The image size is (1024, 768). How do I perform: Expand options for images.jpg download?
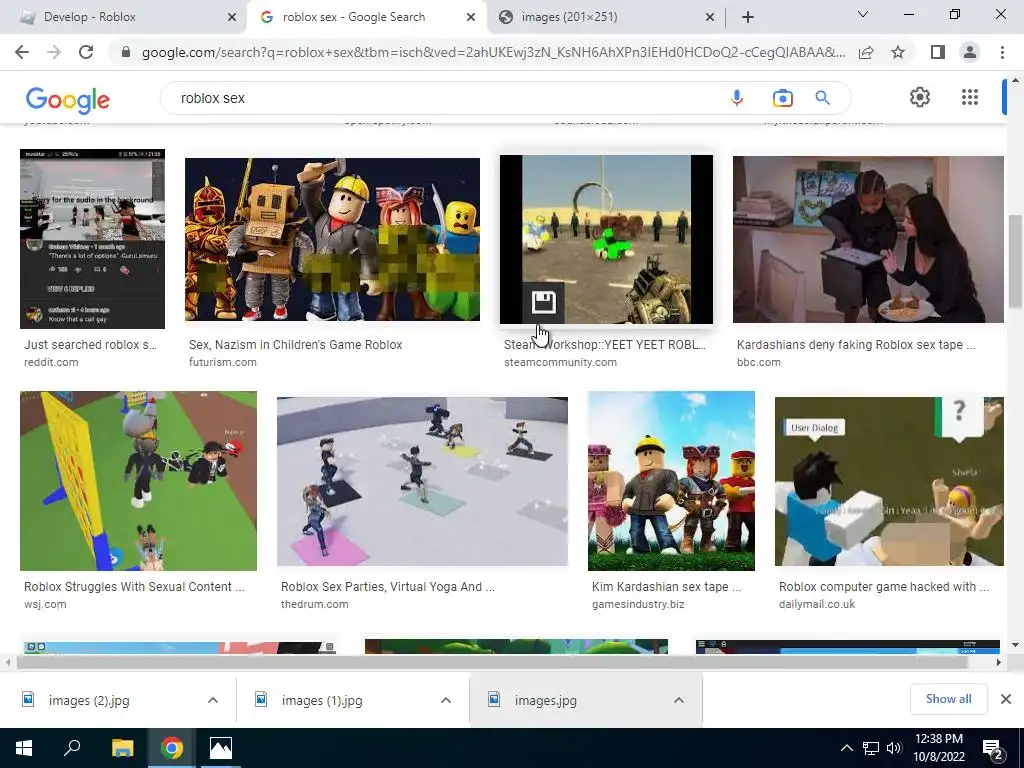(x=679, y=700)
